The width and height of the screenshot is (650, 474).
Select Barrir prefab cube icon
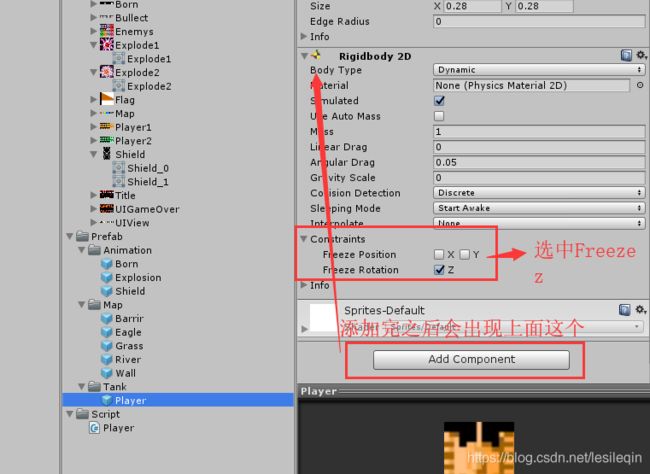[107, 318]
